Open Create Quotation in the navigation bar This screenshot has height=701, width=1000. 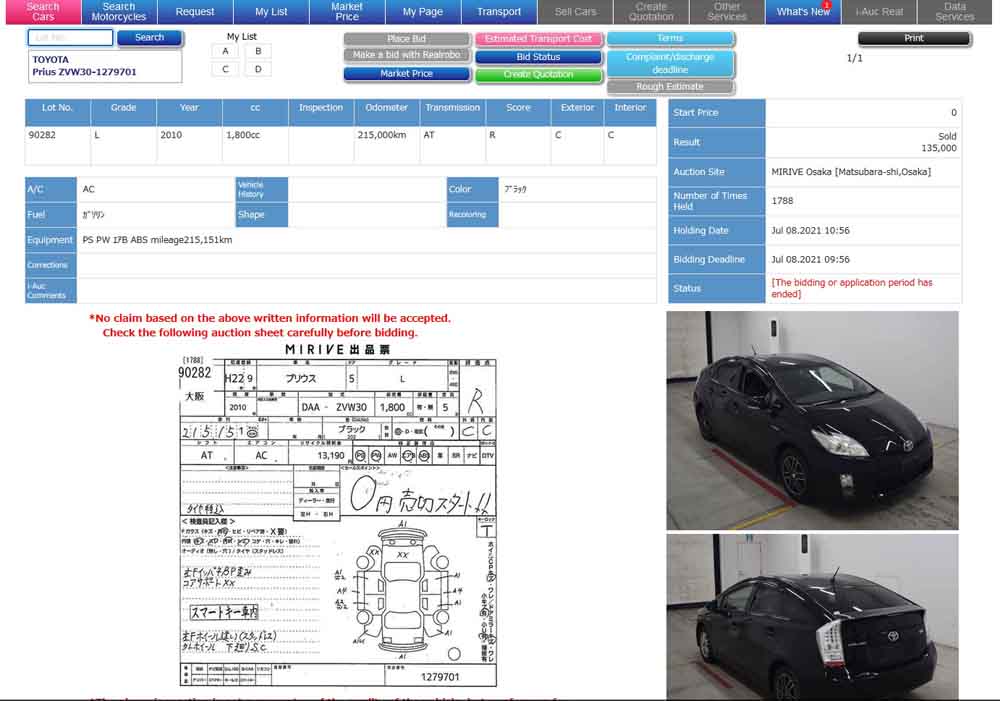tap(651, 11)
